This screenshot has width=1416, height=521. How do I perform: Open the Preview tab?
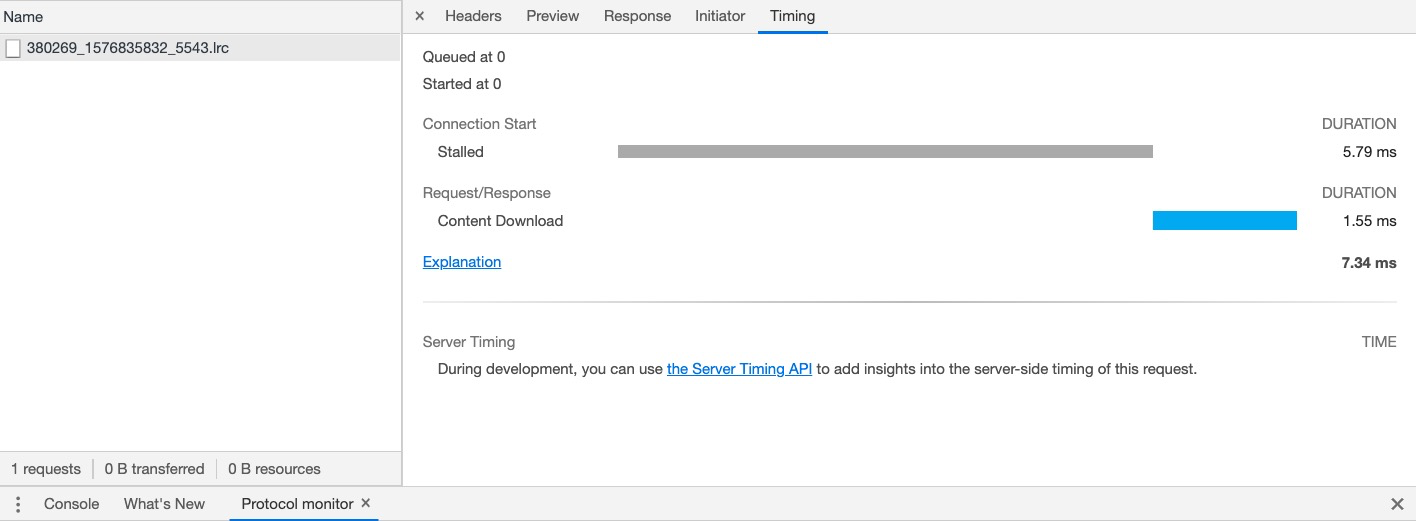pos(553,16)
